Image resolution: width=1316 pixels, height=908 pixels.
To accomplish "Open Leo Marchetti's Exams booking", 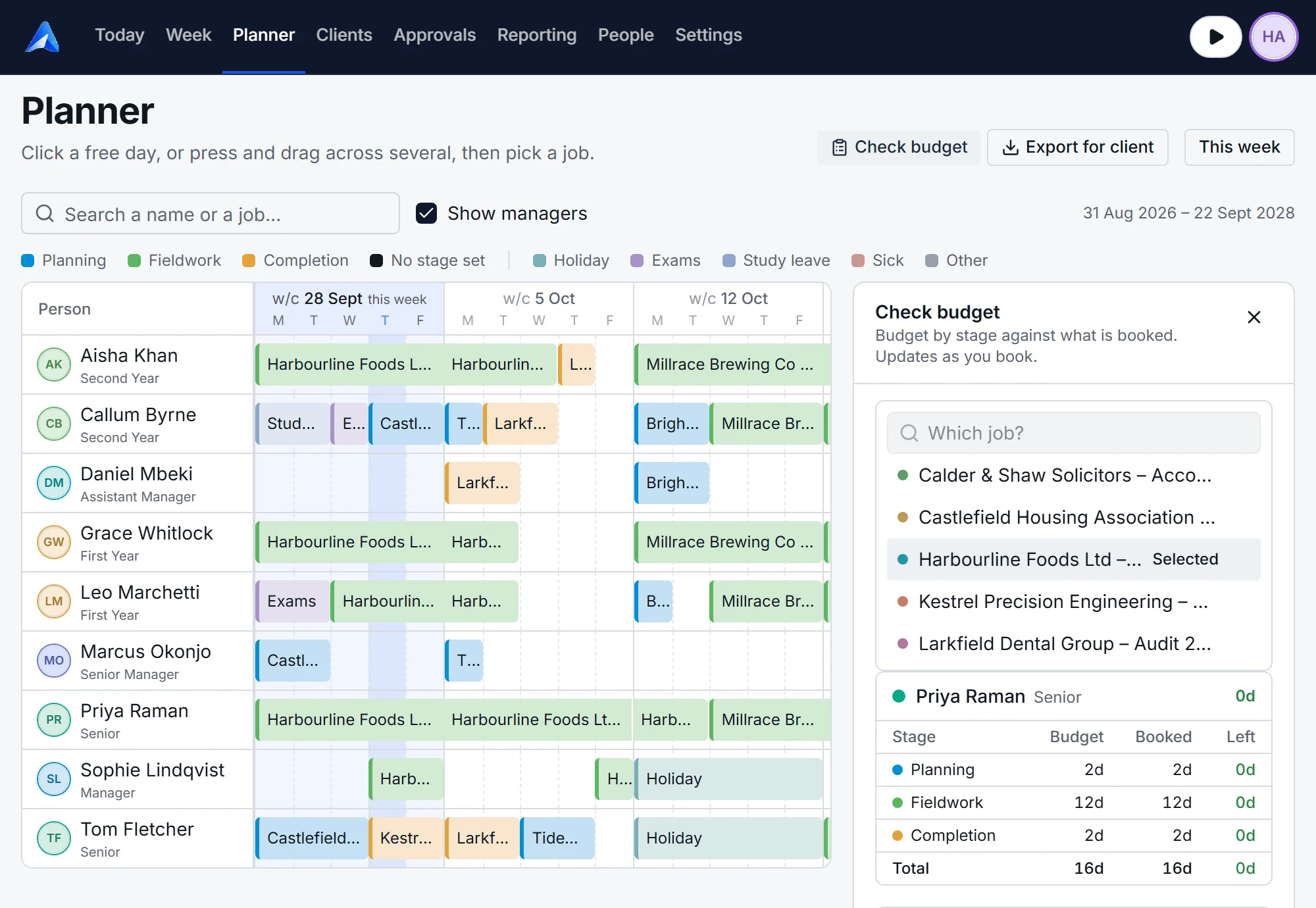I will click(293, 601).
